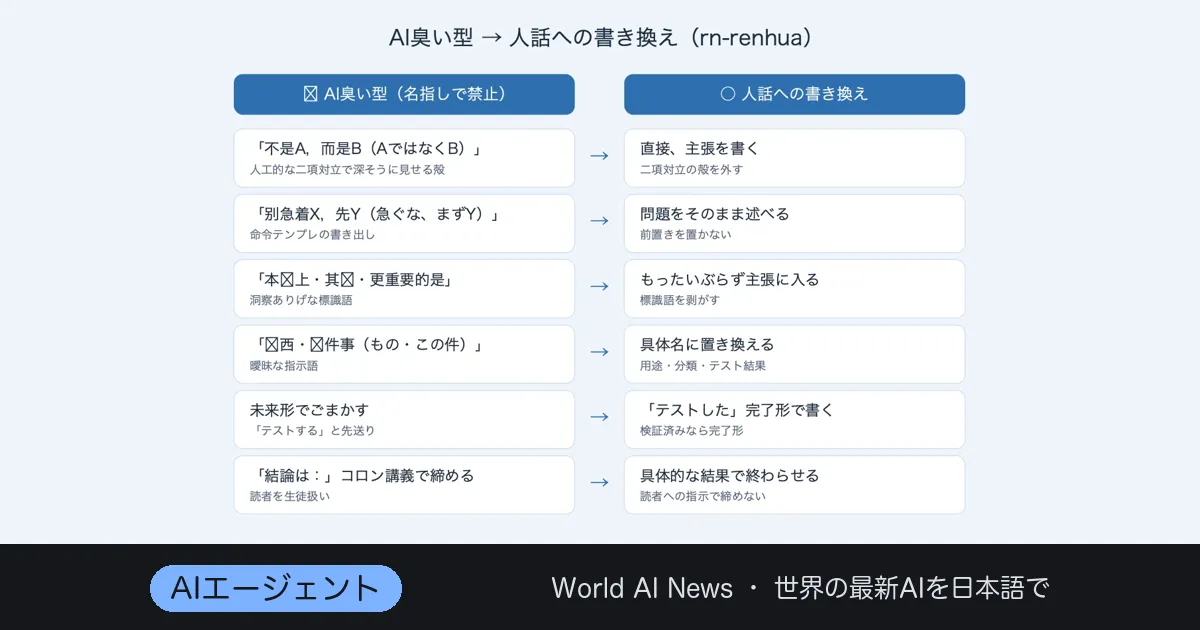Click the subtitle '検証済みなら完了形'

[691, 431]
